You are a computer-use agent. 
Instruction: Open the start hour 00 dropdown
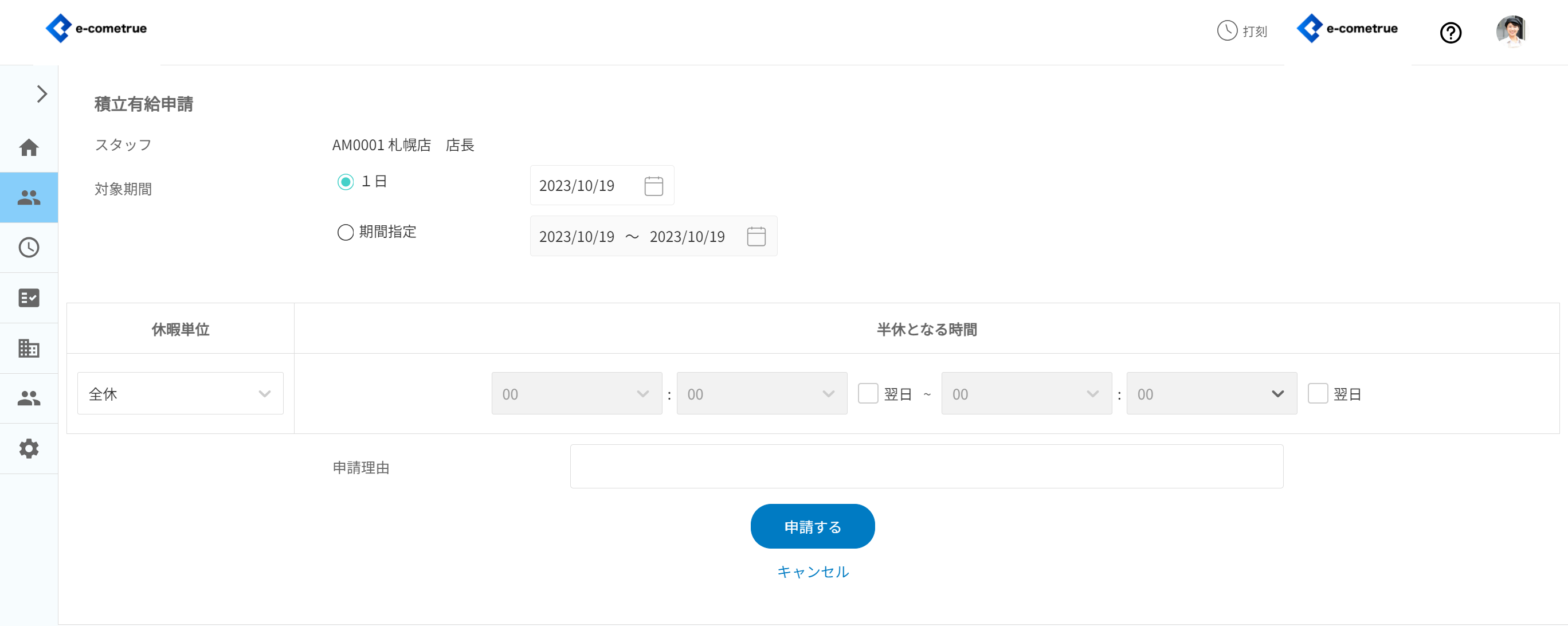tap(576, 393)
